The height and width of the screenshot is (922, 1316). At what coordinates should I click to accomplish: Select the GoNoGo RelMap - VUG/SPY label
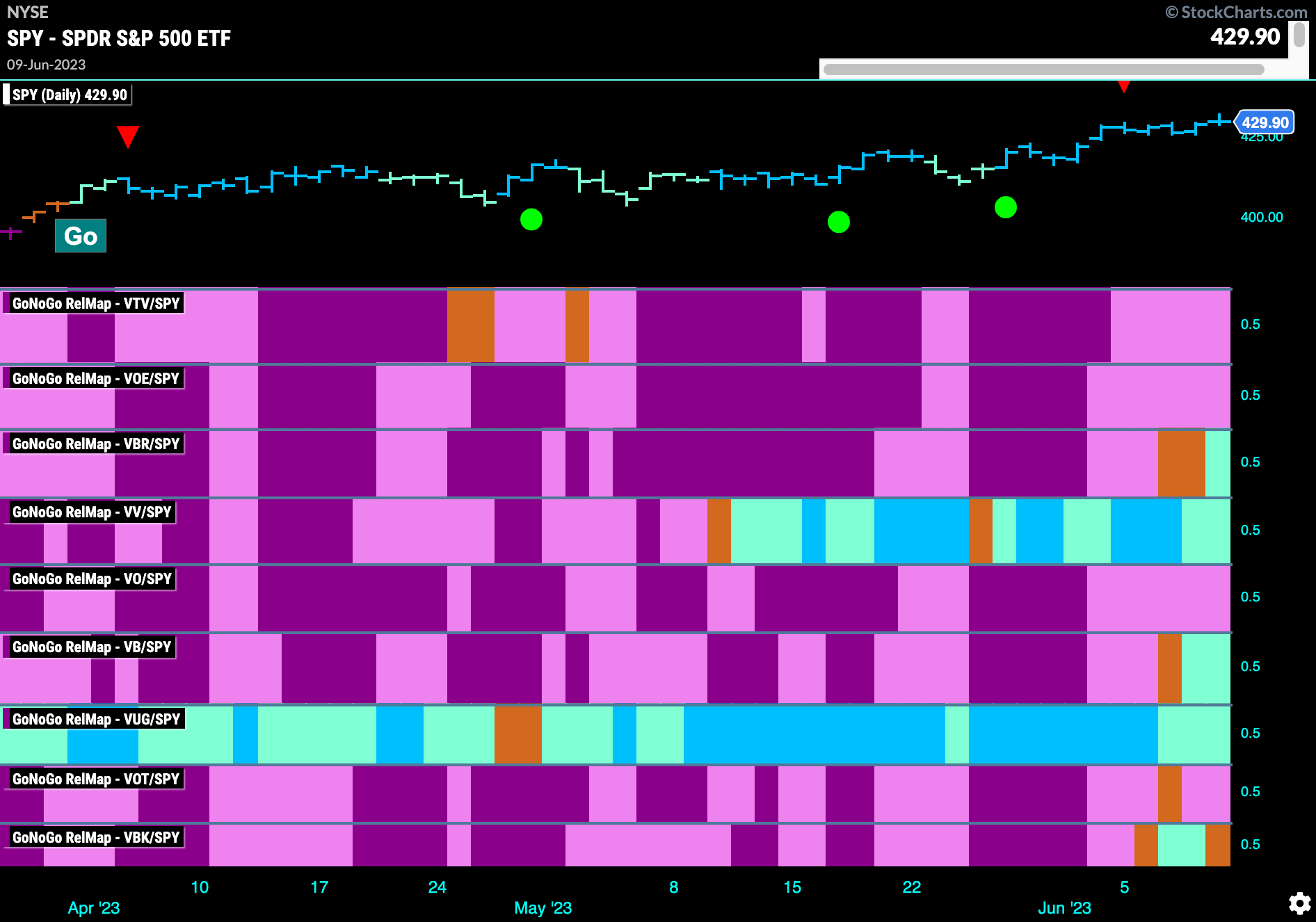(x=94, y=719)
